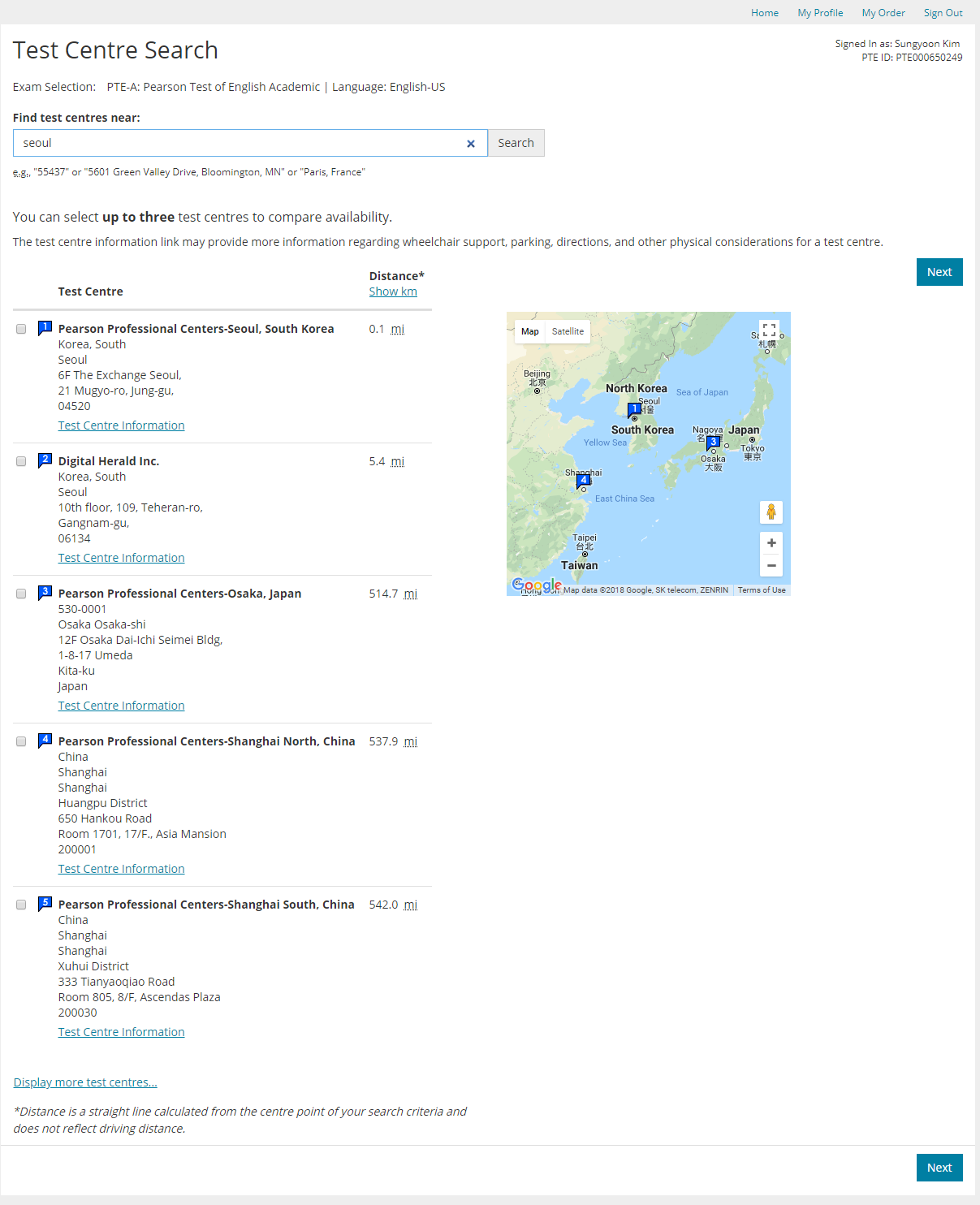Click map marker 1 in Seoul

634,409
